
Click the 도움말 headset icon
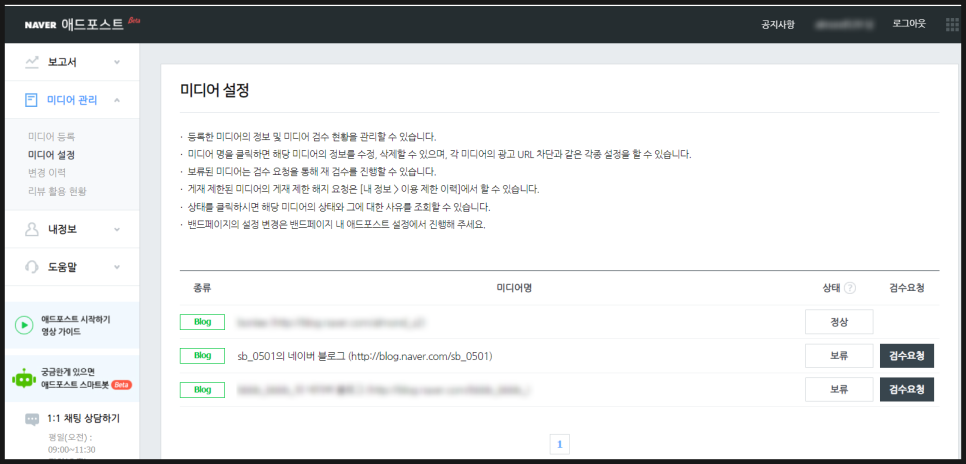coord(31,267)
